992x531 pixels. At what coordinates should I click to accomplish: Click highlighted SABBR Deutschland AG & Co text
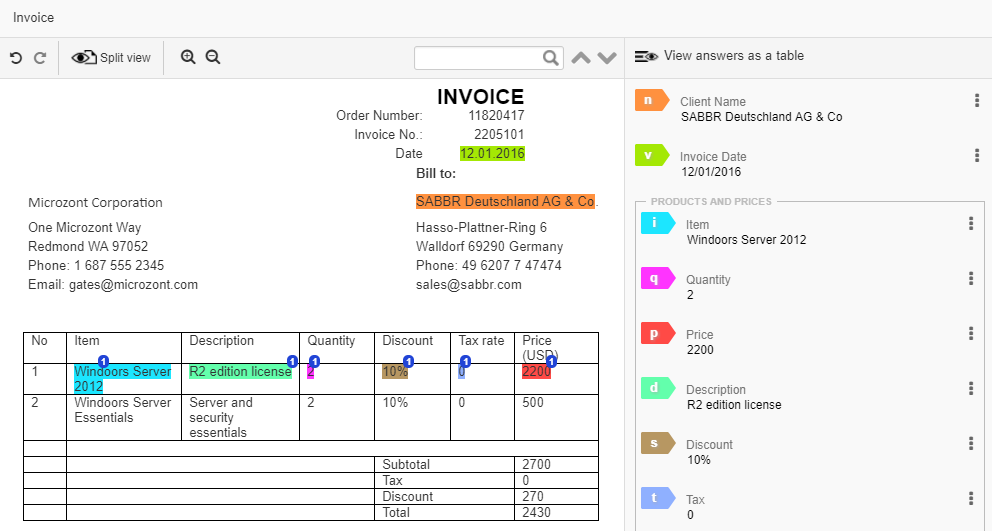[x=505, y=201]
